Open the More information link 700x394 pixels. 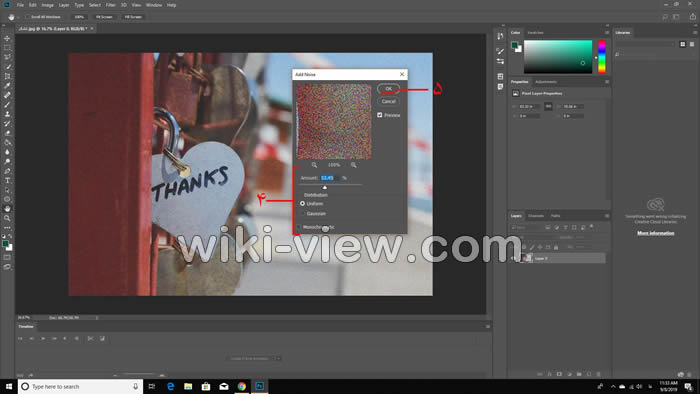coord(655,233)
